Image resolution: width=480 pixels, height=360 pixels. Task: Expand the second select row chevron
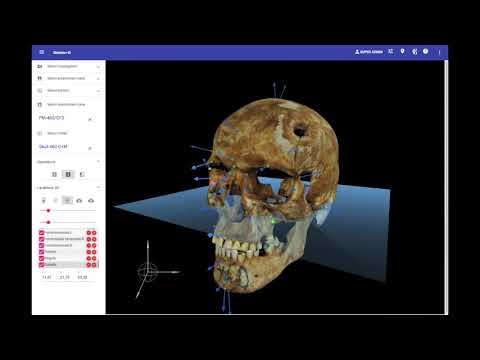pos(98,79)
